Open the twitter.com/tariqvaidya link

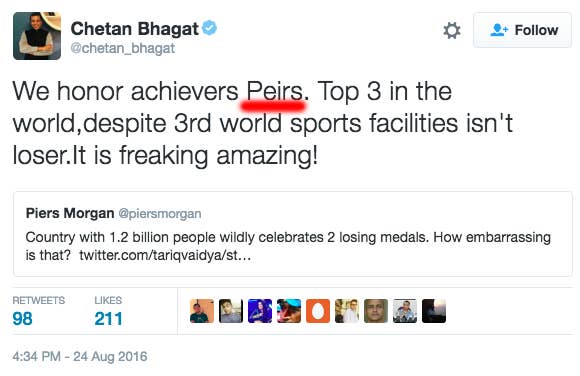(x=165, y=255)
